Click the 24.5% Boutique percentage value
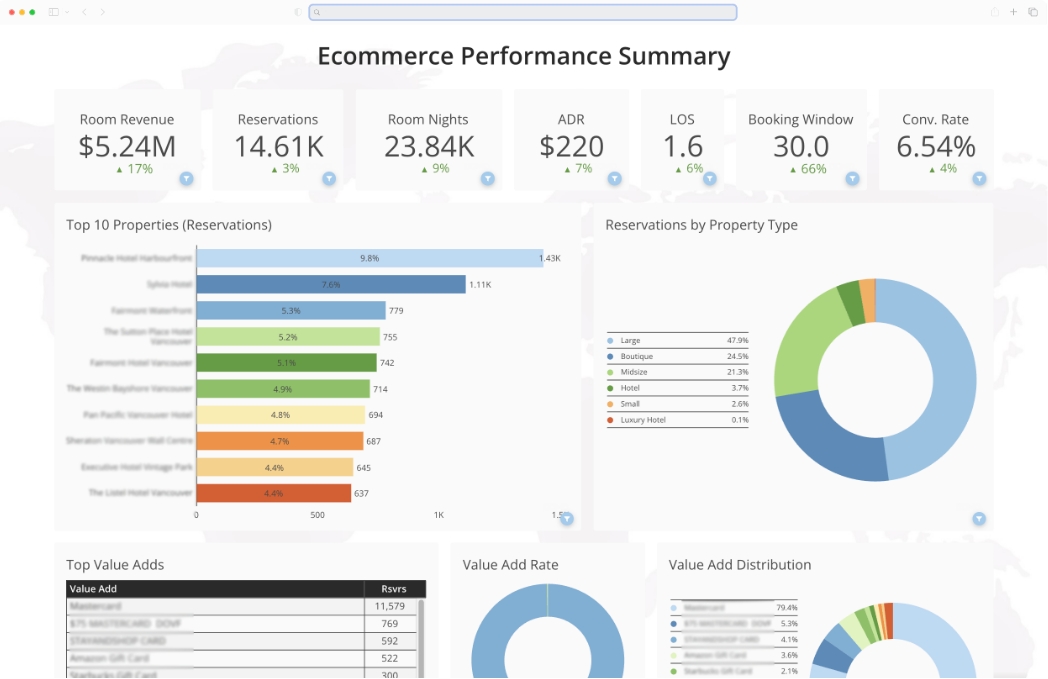Screen dimensions: 1048x679 738,357
